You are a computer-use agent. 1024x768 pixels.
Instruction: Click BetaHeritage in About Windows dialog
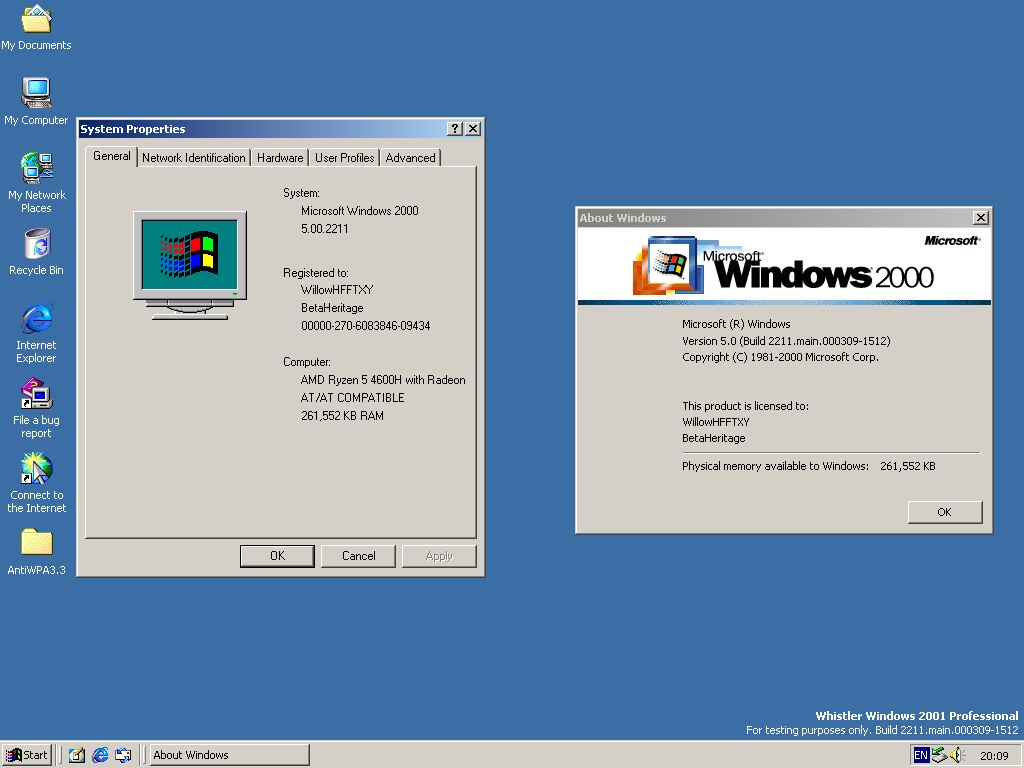(x=714, y=438)
